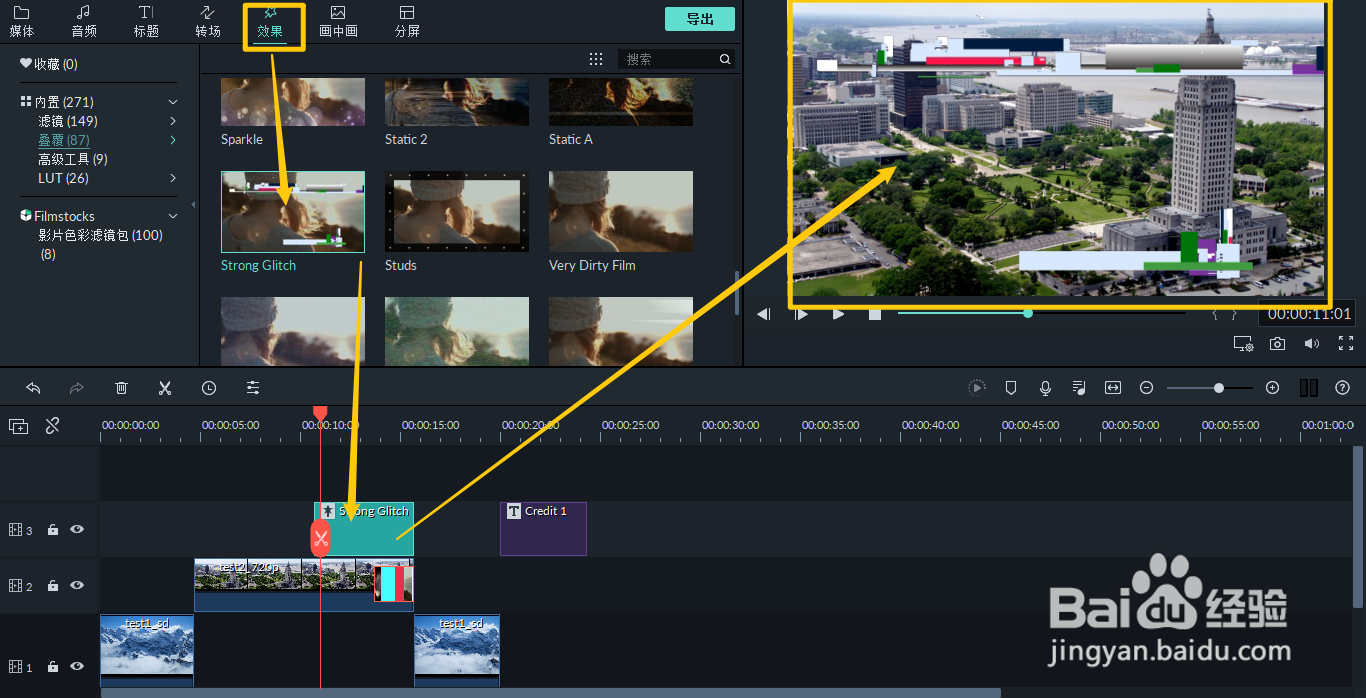Collapse the 内置 (Built-in) section
The width and height of the screenshot is (1366, 698).
[172, 101]
